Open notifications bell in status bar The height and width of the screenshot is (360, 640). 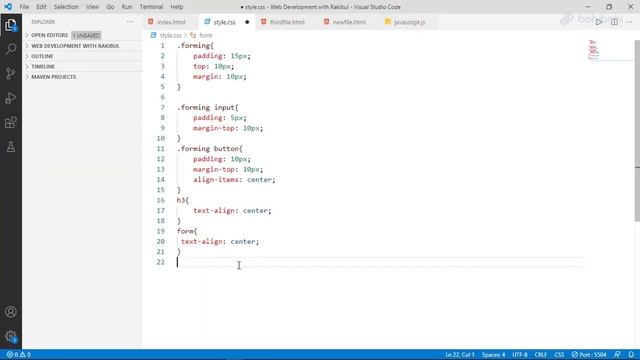pyautogui.click(x=631, y=355)
